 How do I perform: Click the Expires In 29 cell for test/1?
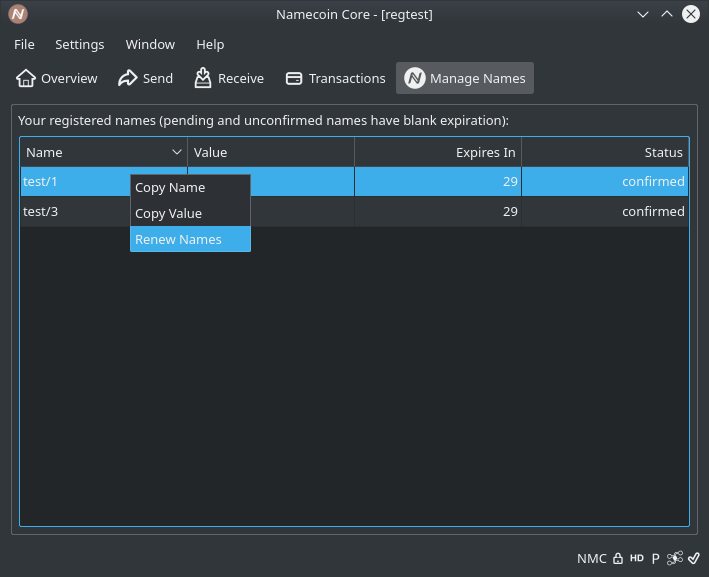438,182
